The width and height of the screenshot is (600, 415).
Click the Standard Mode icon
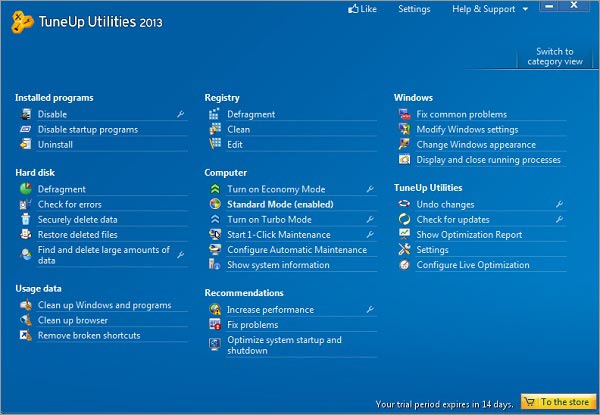point(215,204)
